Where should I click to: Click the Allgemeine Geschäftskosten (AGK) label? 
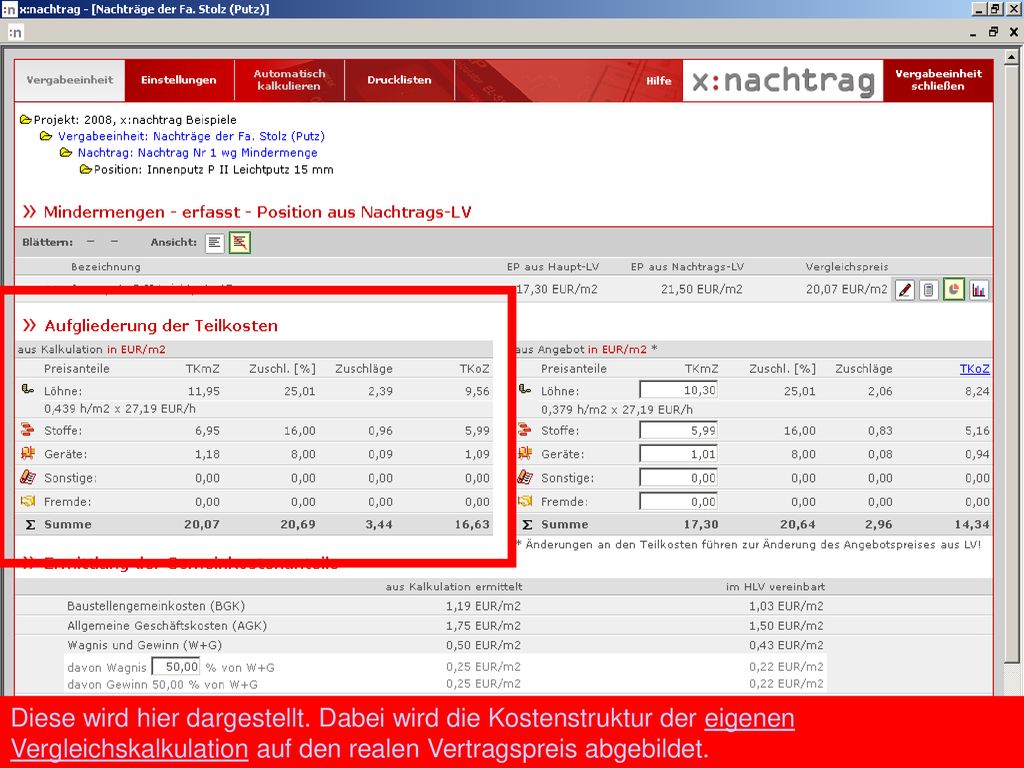point(167,626)
